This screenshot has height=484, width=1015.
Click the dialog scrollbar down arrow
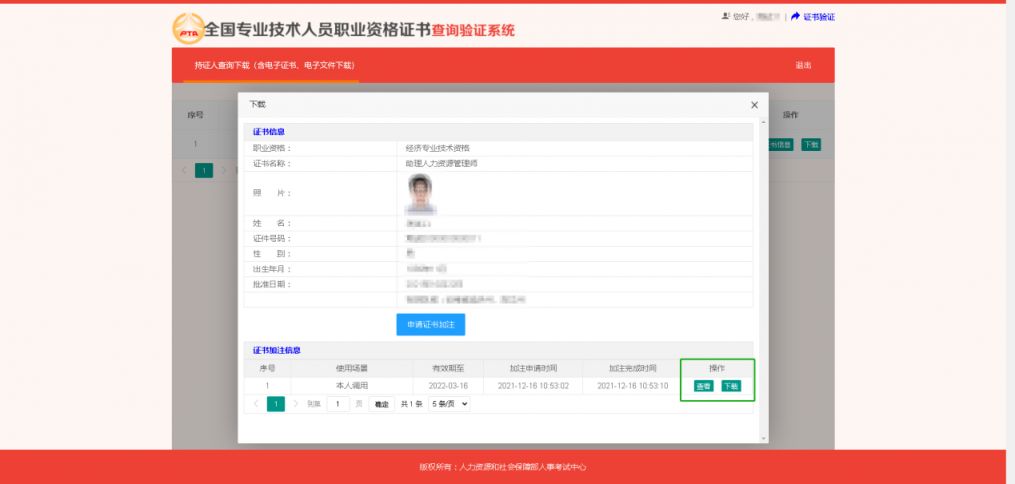coord(763,439)
